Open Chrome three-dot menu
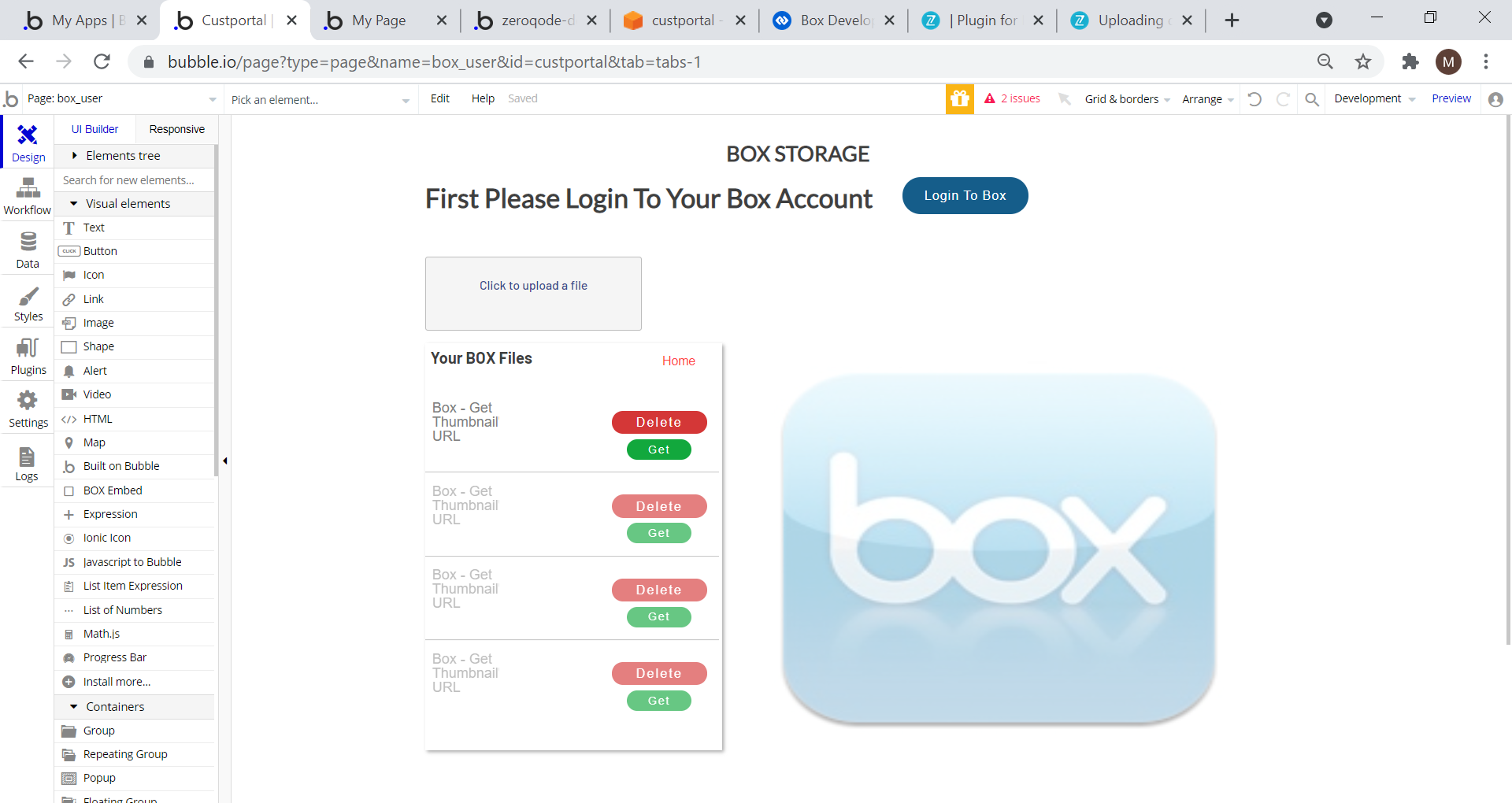 (1486, 61)
